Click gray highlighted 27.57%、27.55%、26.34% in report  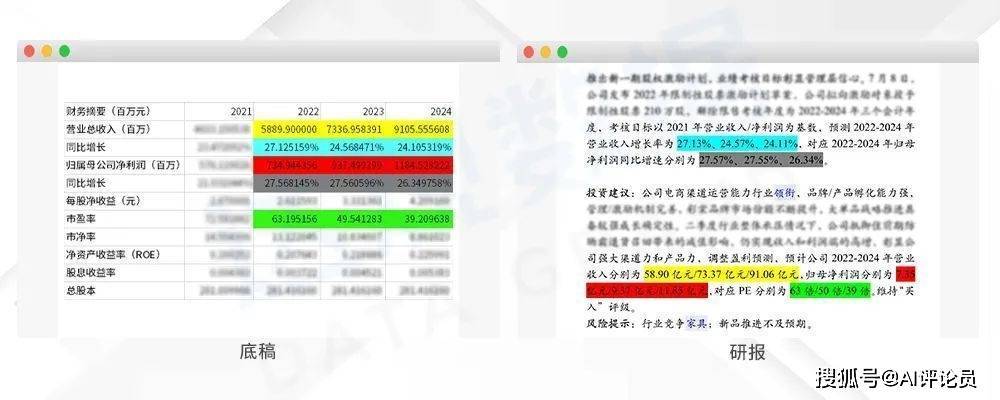(761, 161)
